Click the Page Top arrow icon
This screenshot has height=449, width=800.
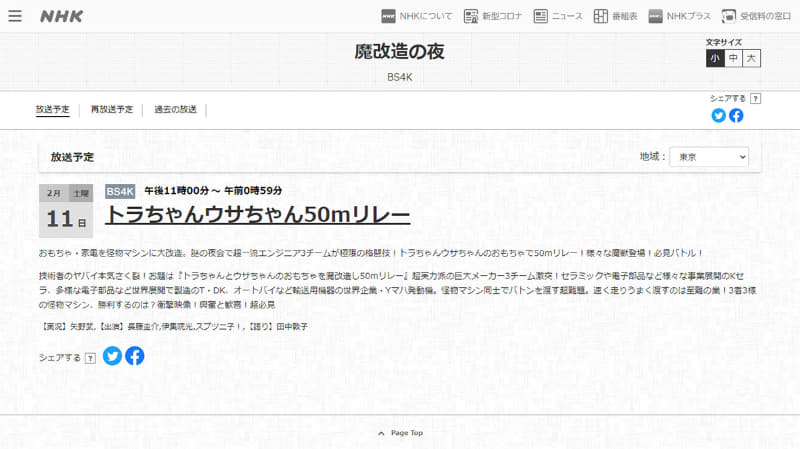click(381, 433)
